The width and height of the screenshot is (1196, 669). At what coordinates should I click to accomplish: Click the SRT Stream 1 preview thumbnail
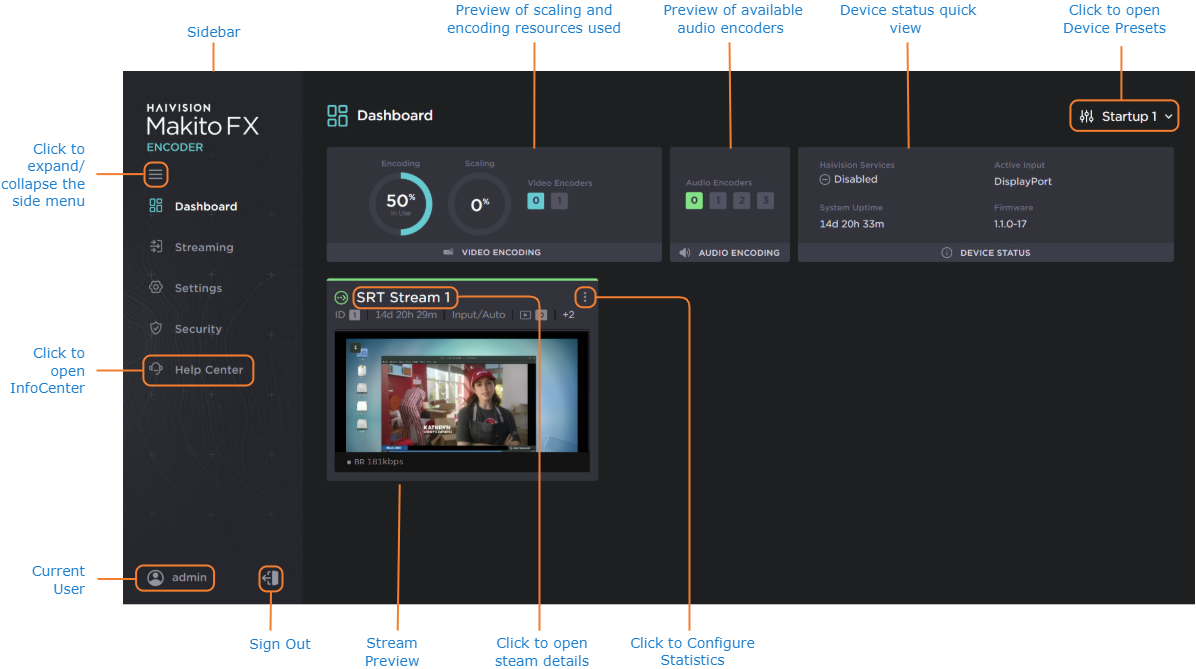[462, 395]
